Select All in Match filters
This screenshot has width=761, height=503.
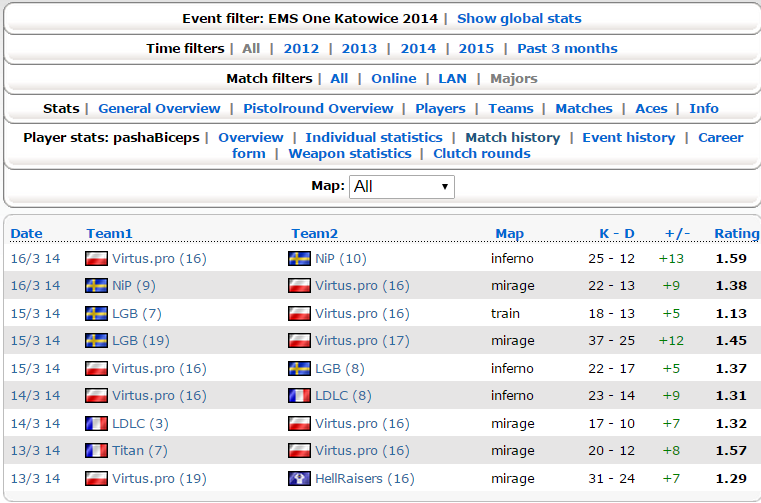(x=339, y=79)
